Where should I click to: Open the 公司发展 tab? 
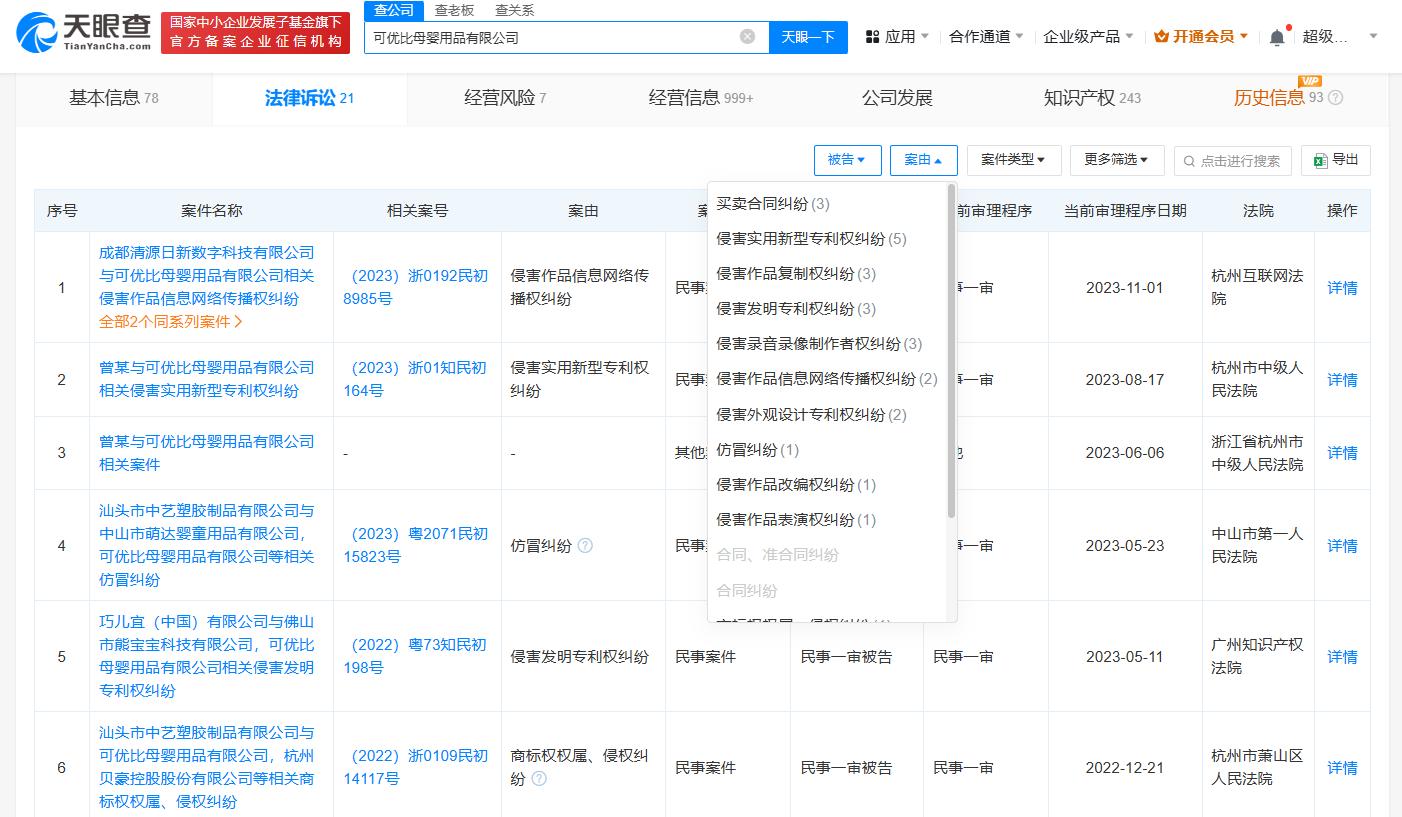897,98
